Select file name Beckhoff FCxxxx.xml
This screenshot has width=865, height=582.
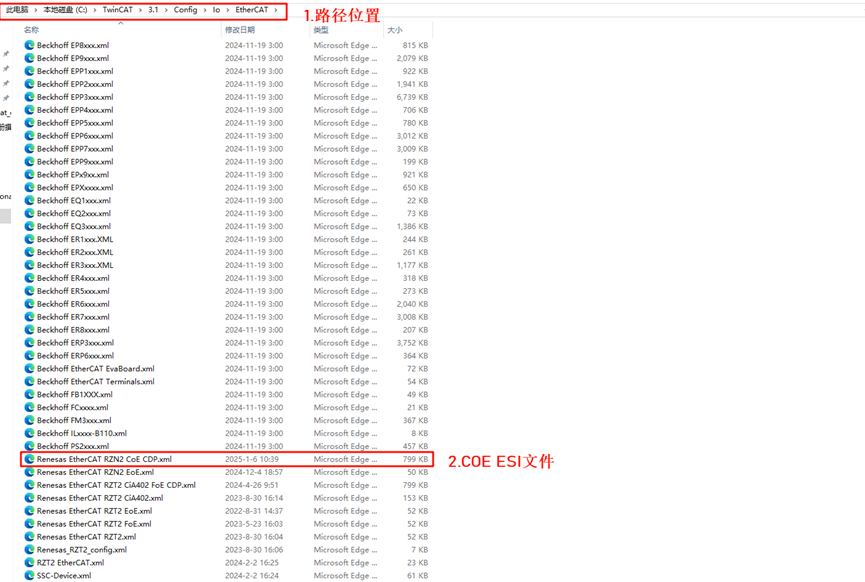pyautogui.click(x=73, y=407)
